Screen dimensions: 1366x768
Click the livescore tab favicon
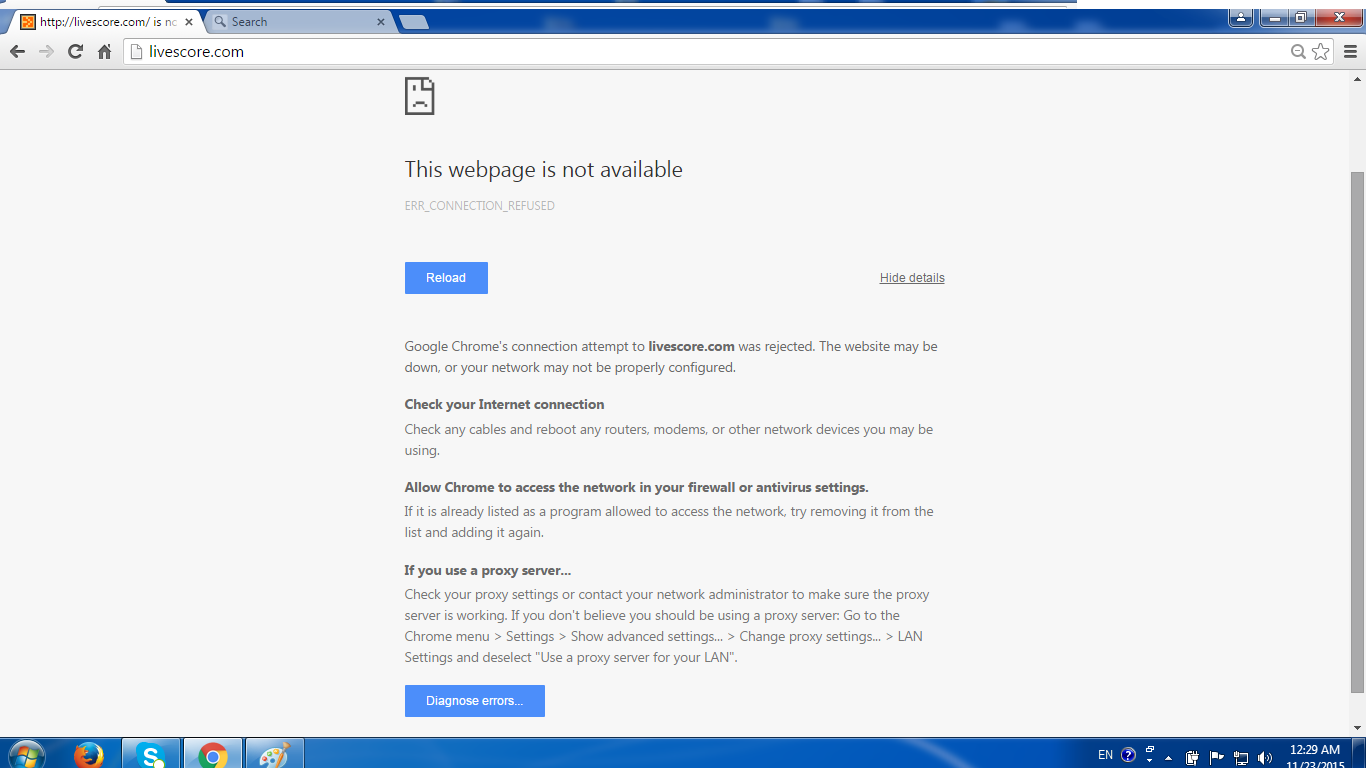[x=28, y=22]
